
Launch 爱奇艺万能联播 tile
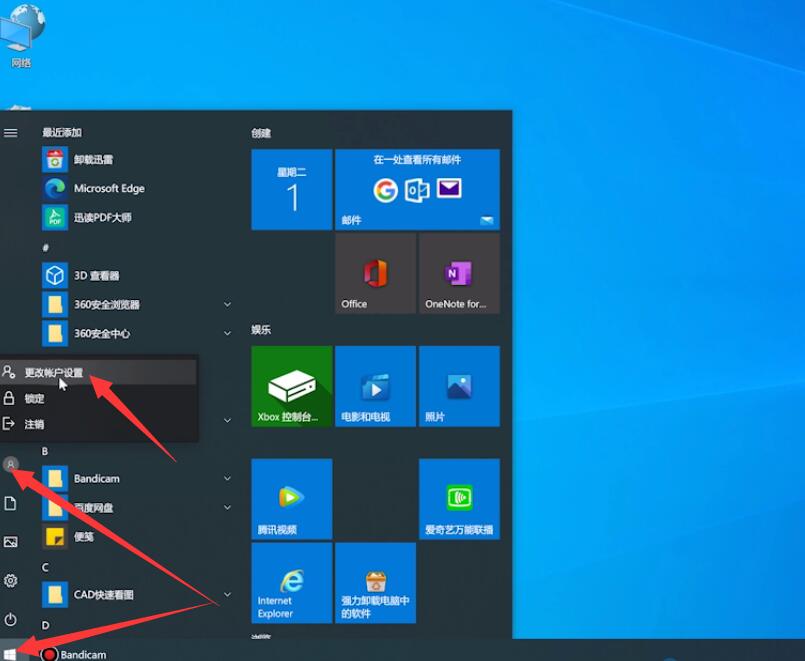(459, 499)
